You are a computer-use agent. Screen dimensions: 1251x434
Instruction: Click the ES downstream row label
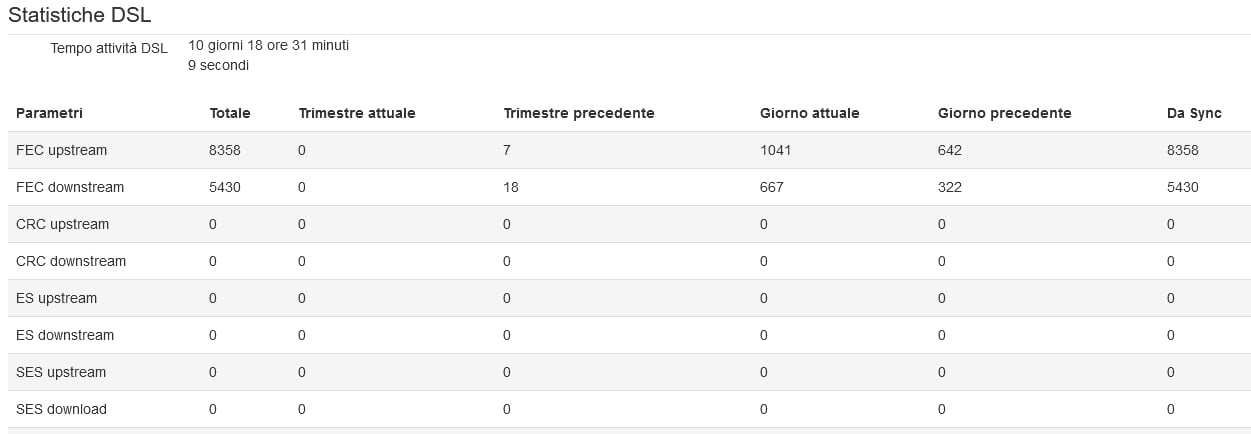pyautogui.click(x=65, y=335)
